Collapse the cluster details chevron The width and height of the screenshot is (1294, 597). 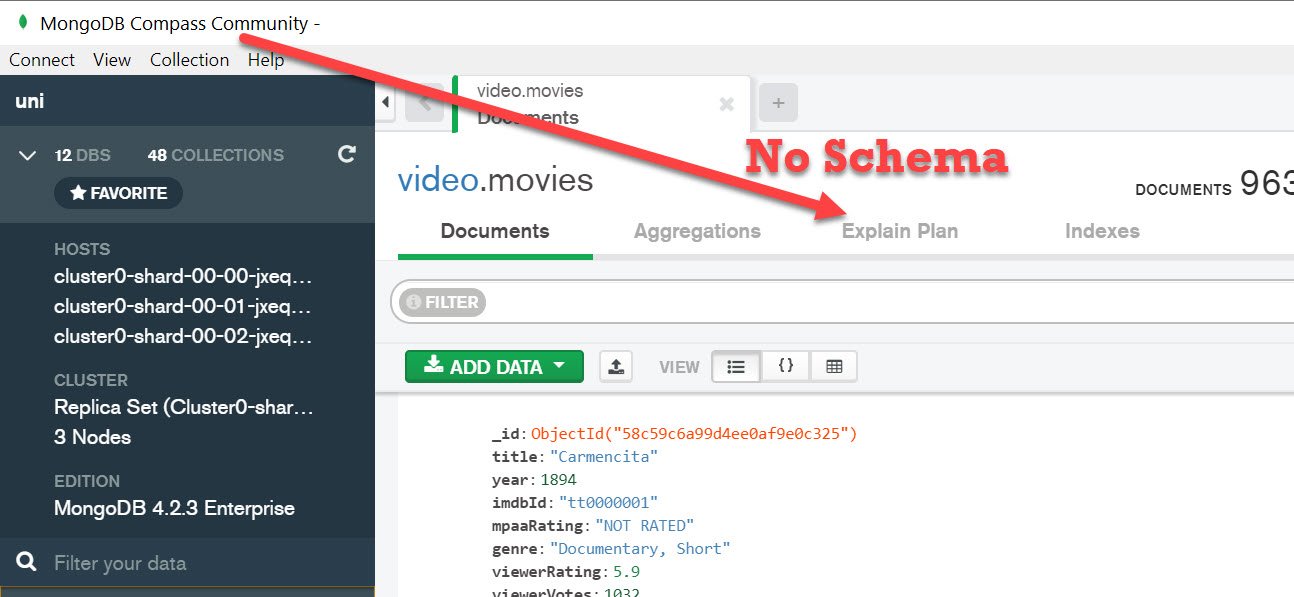click(27, 155)
